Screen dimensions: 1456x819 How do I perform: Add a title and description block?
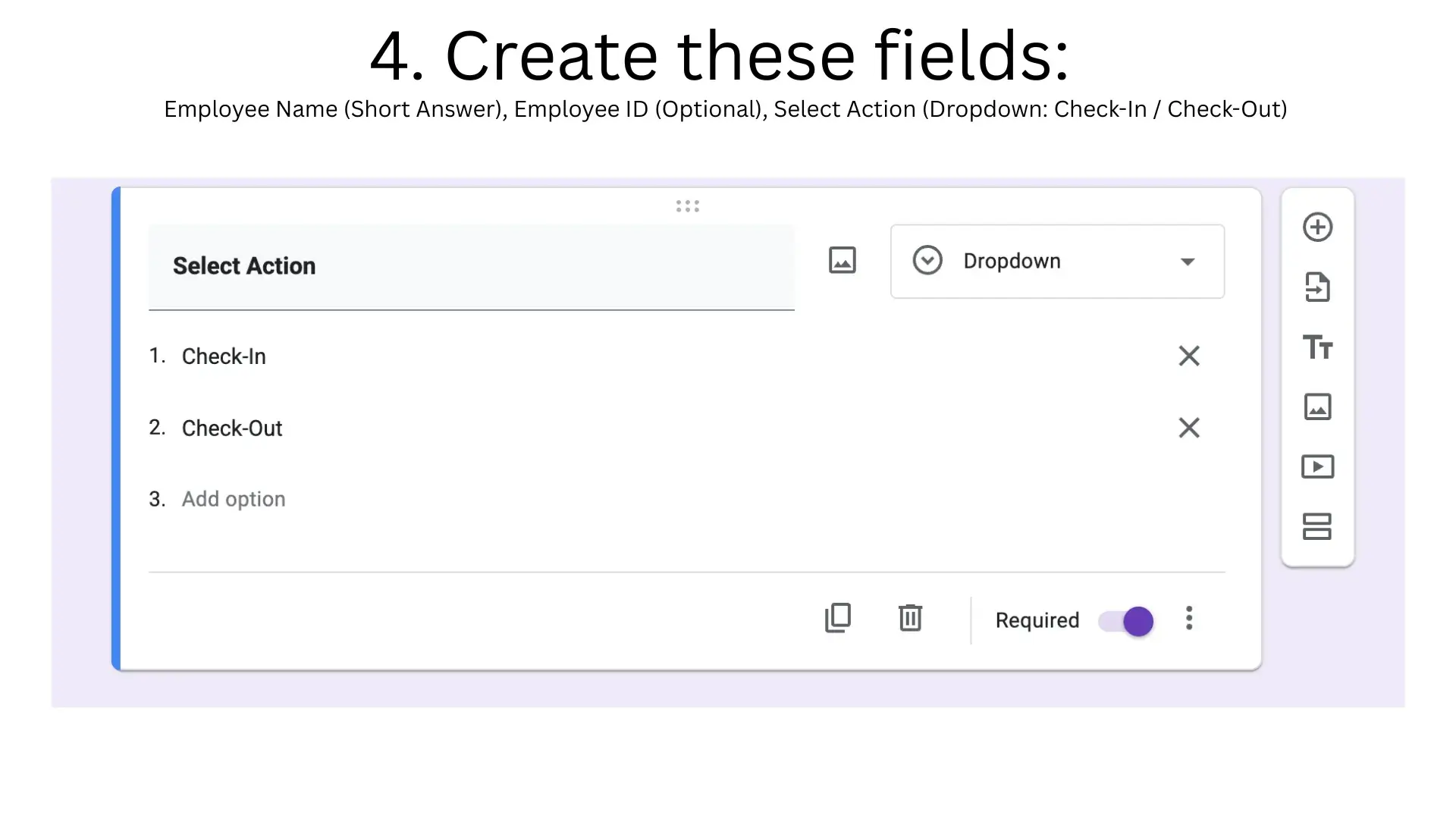pos(1318,347)
